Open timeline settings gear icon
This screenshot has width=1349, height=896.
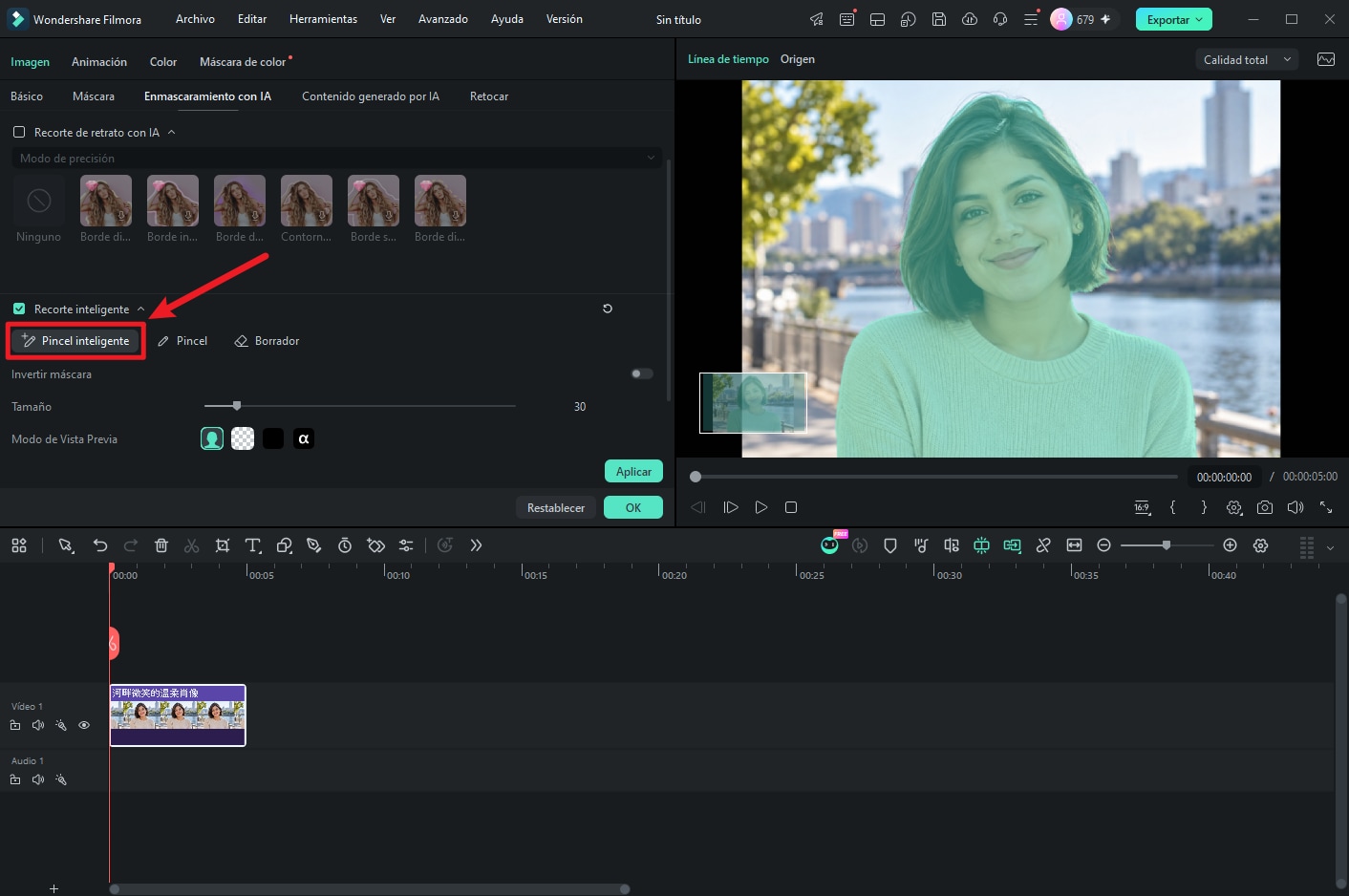[1261, 545]
